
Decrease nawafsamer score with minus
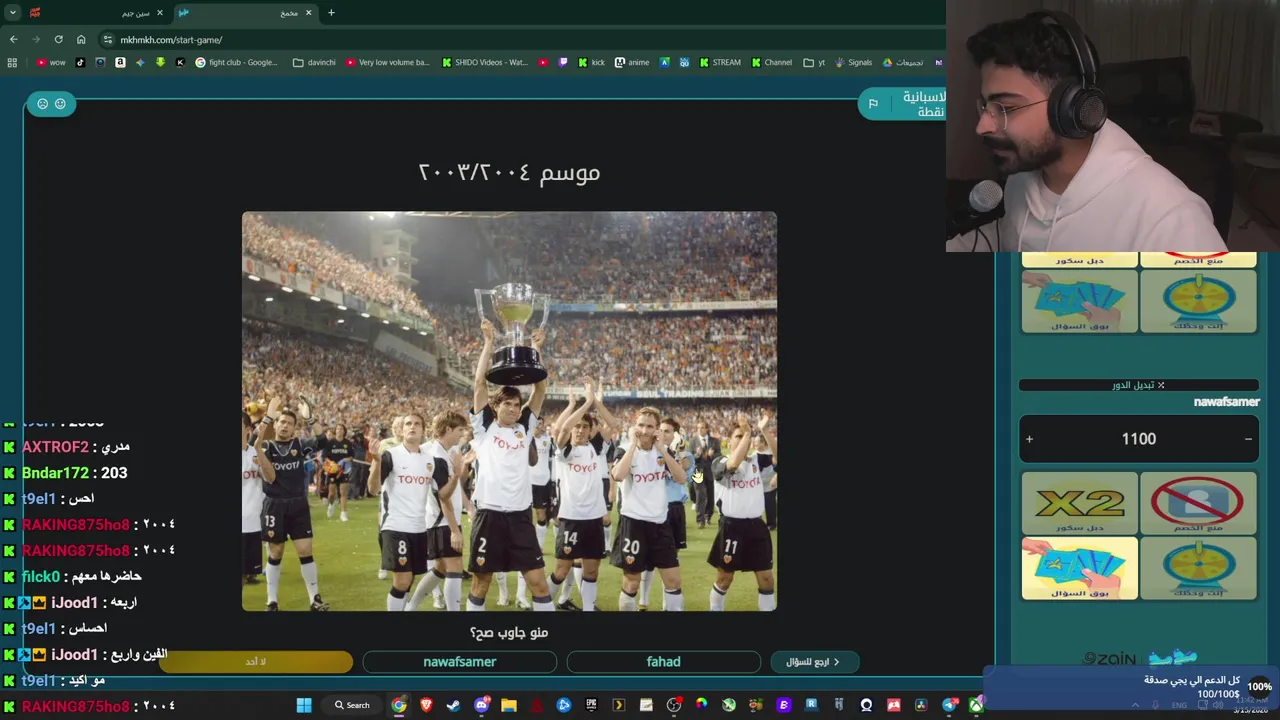click(x=1248, y=439)
